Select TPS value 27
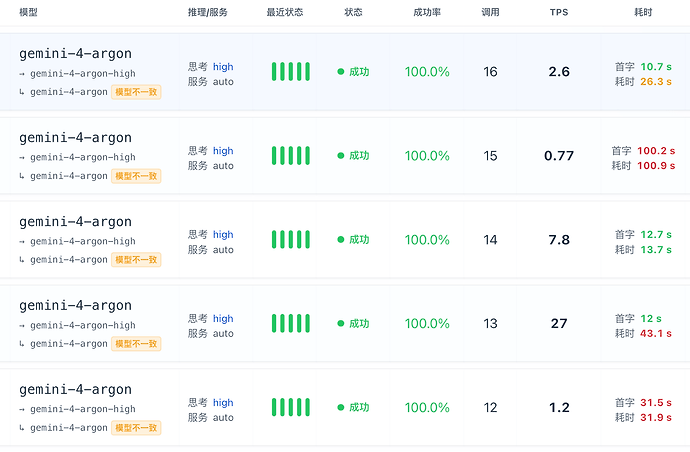The image size is (690, 452). tap(559, 323)
